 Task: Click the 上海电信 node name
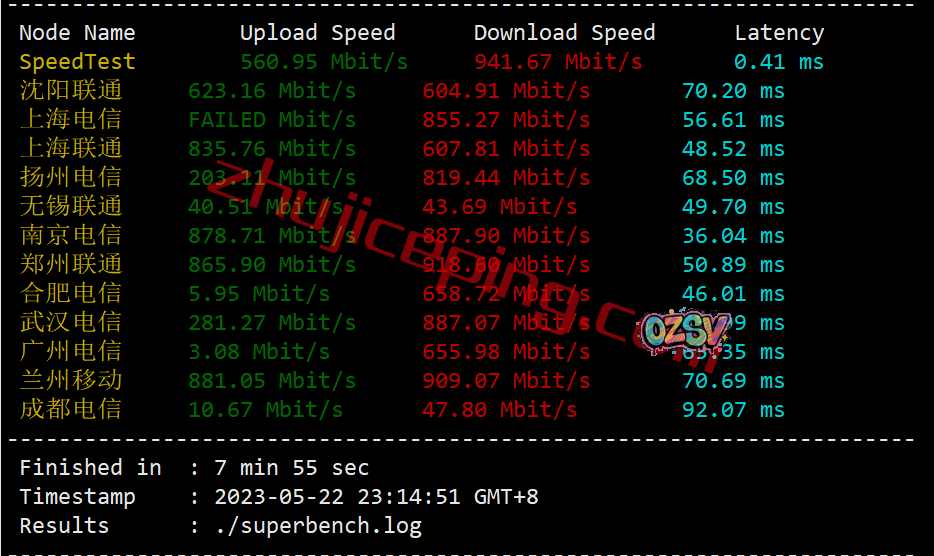[x=71, y=119]
